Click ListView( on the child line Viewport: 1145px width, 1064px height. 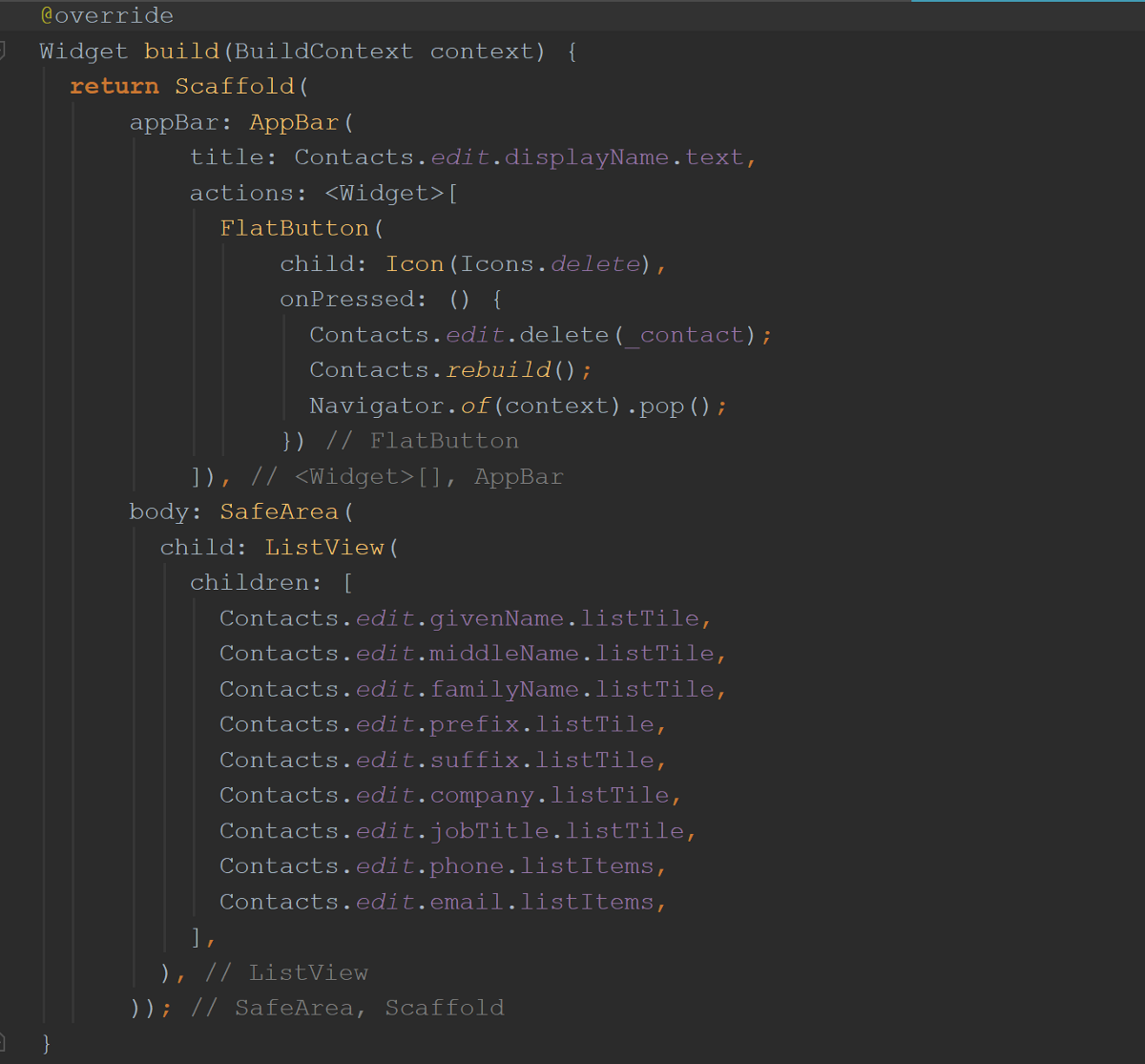click(x=332, y=548)
